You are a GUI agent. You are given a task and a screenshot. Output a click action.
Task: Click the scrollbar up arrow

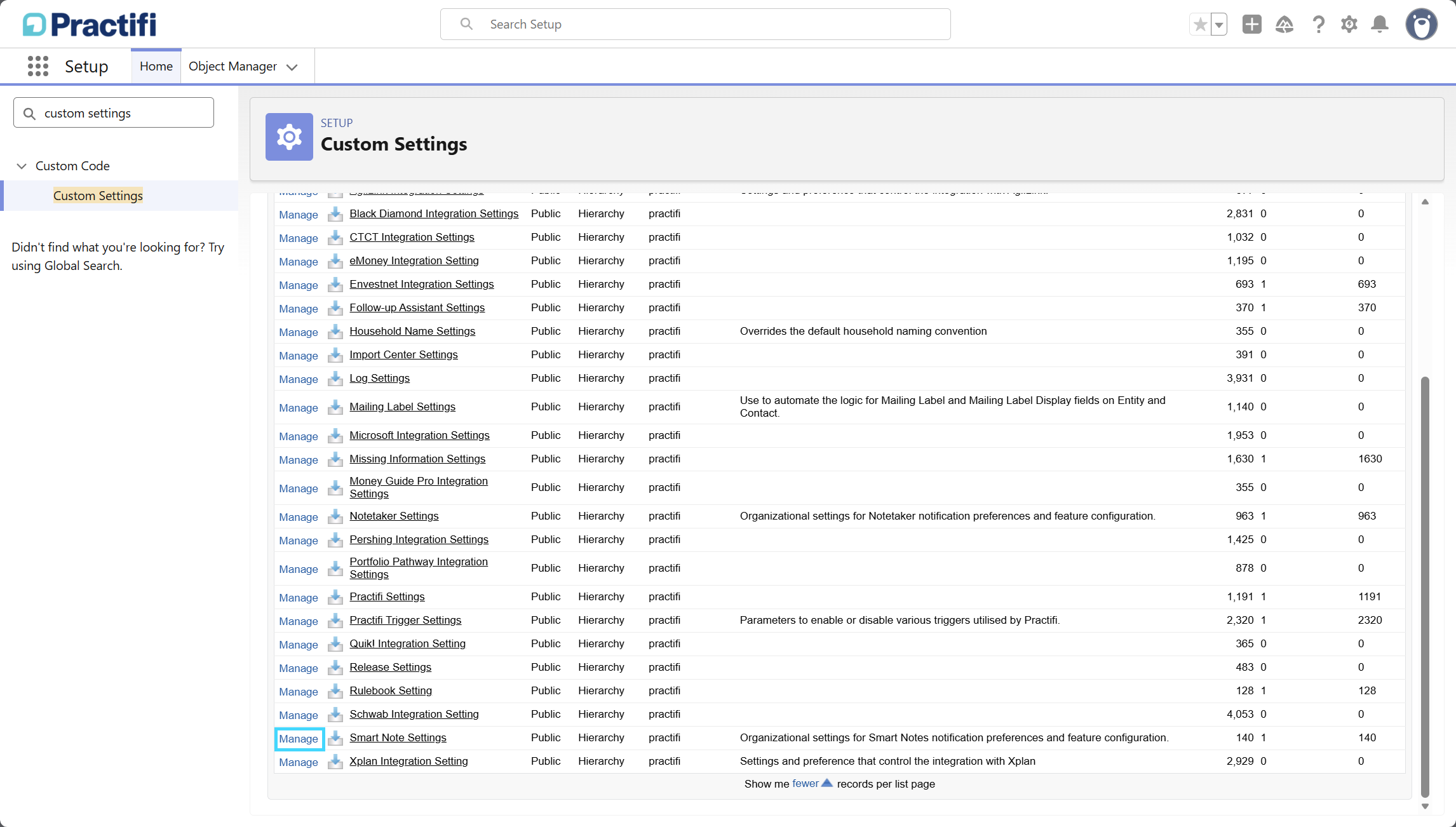[1425, 202]
